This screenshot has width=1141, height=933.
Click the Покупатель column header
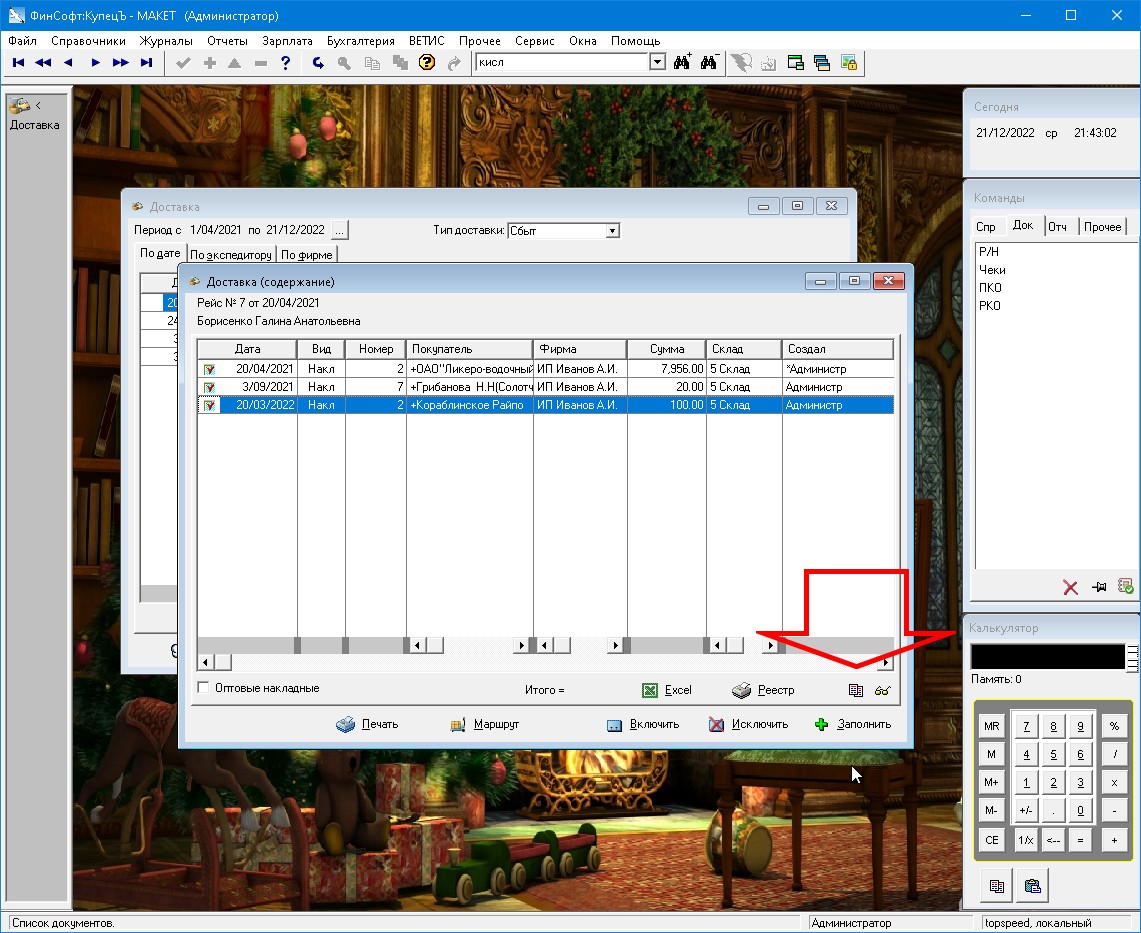(469, 349)
